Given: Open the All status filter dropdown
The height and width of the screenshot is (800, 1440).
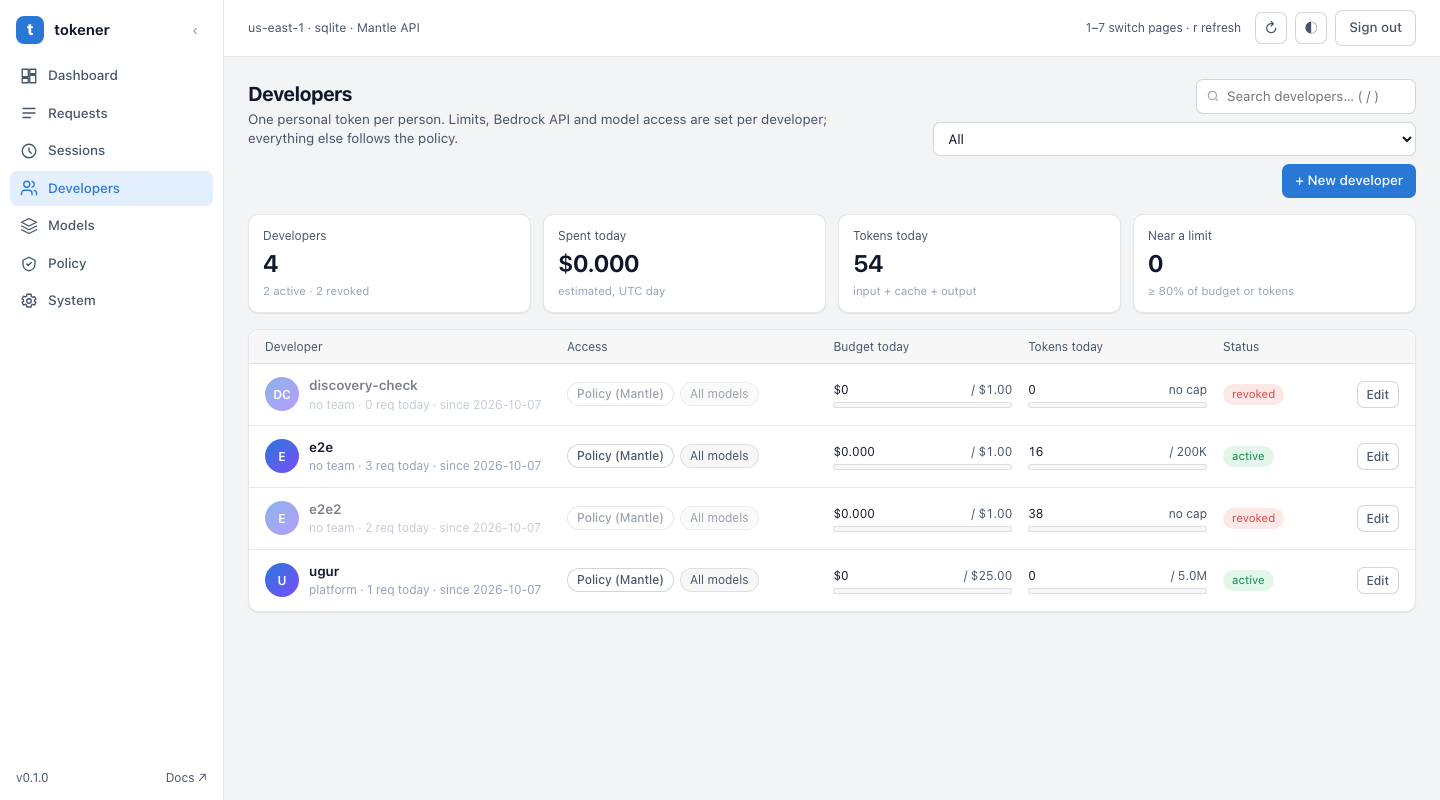Looking at the screenshot, I should tap(1174, 139).
